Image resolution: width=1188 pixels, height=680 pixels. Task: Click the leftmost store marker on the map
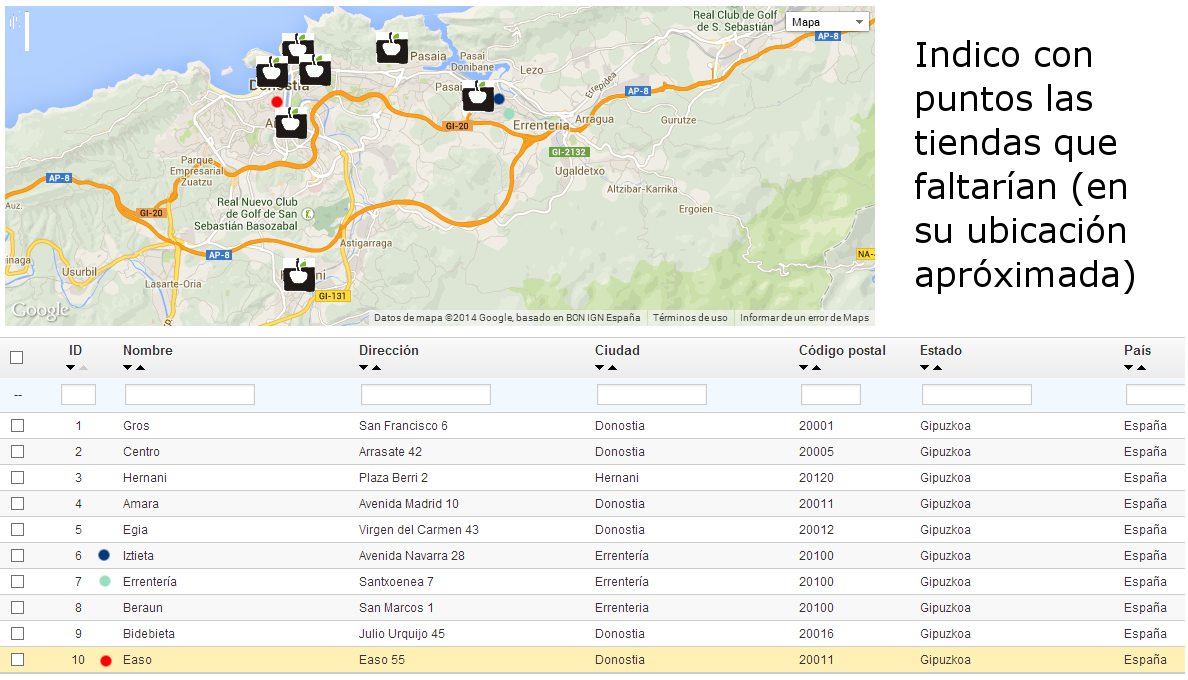[272, 73]
